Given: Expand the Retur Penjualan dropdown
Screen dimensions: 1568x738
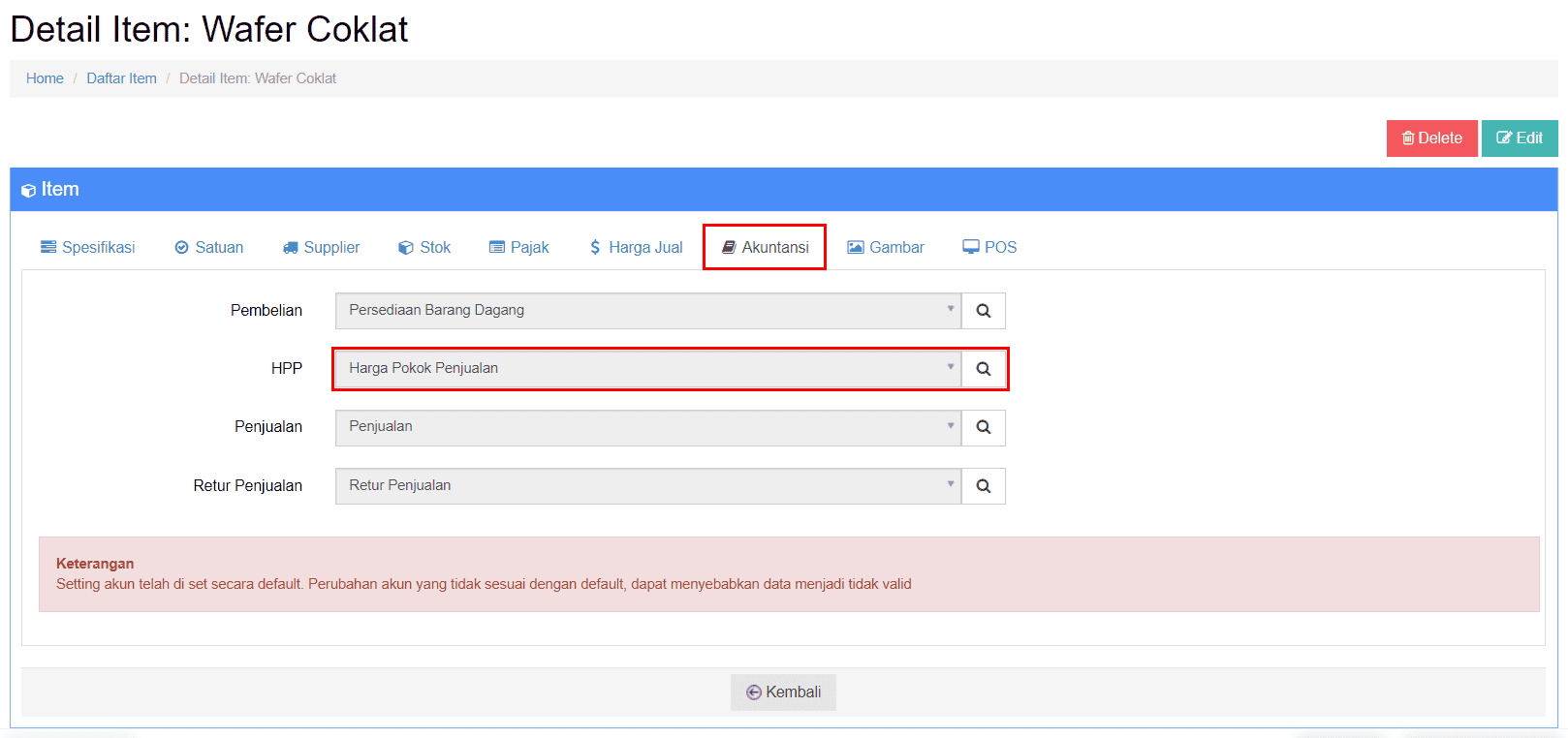Looking at the screenshot, I should click(x=647, y=486).
